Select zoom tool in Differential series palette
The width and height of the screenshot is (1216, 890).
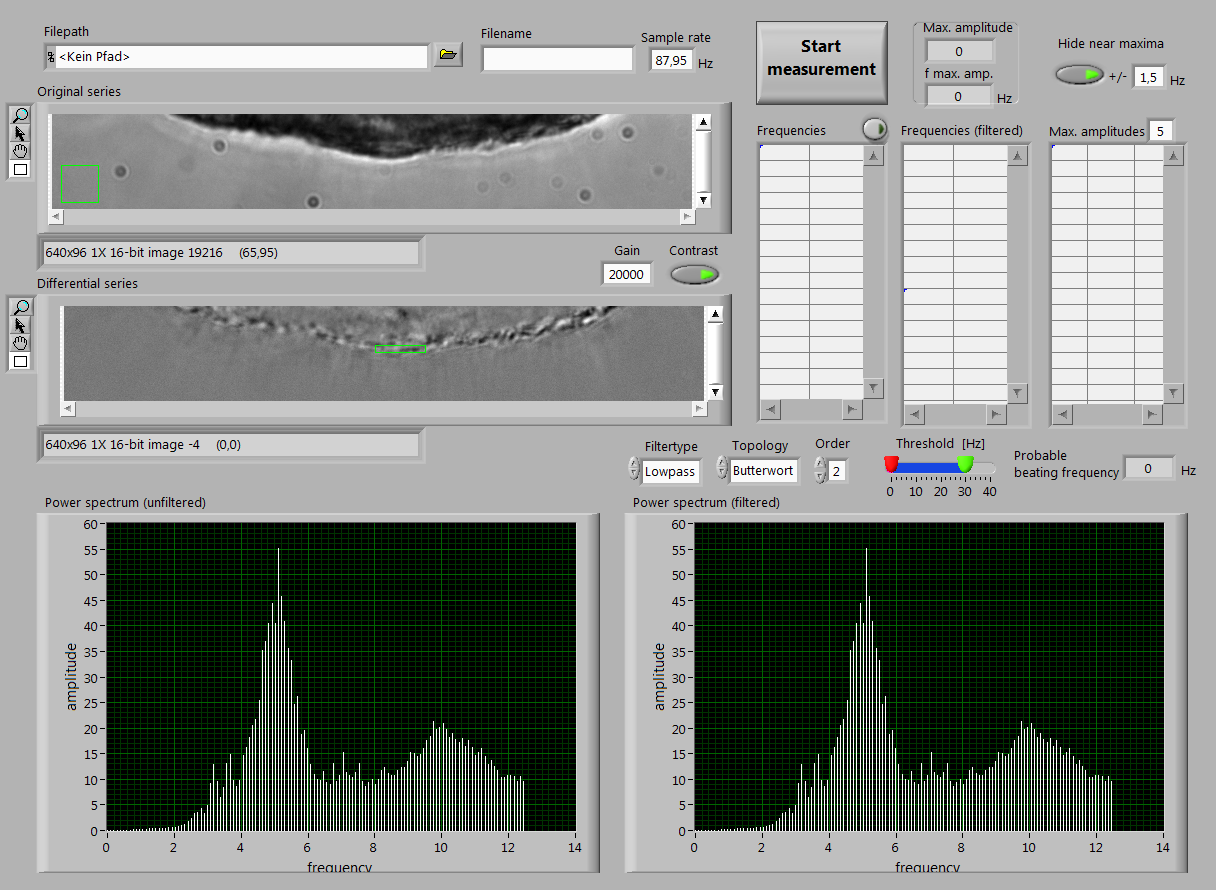20,307
